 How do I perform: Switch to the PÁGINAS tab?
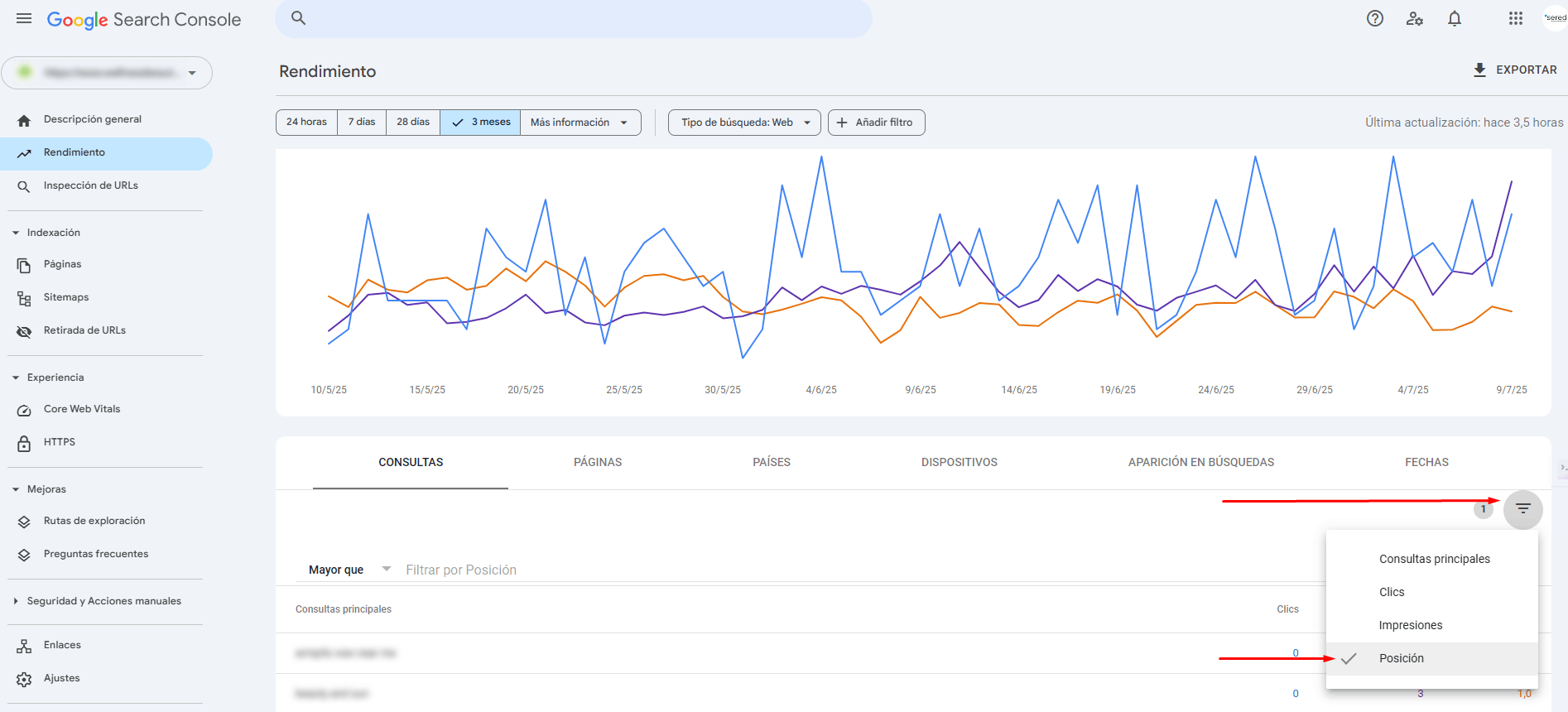click(597, 462)
